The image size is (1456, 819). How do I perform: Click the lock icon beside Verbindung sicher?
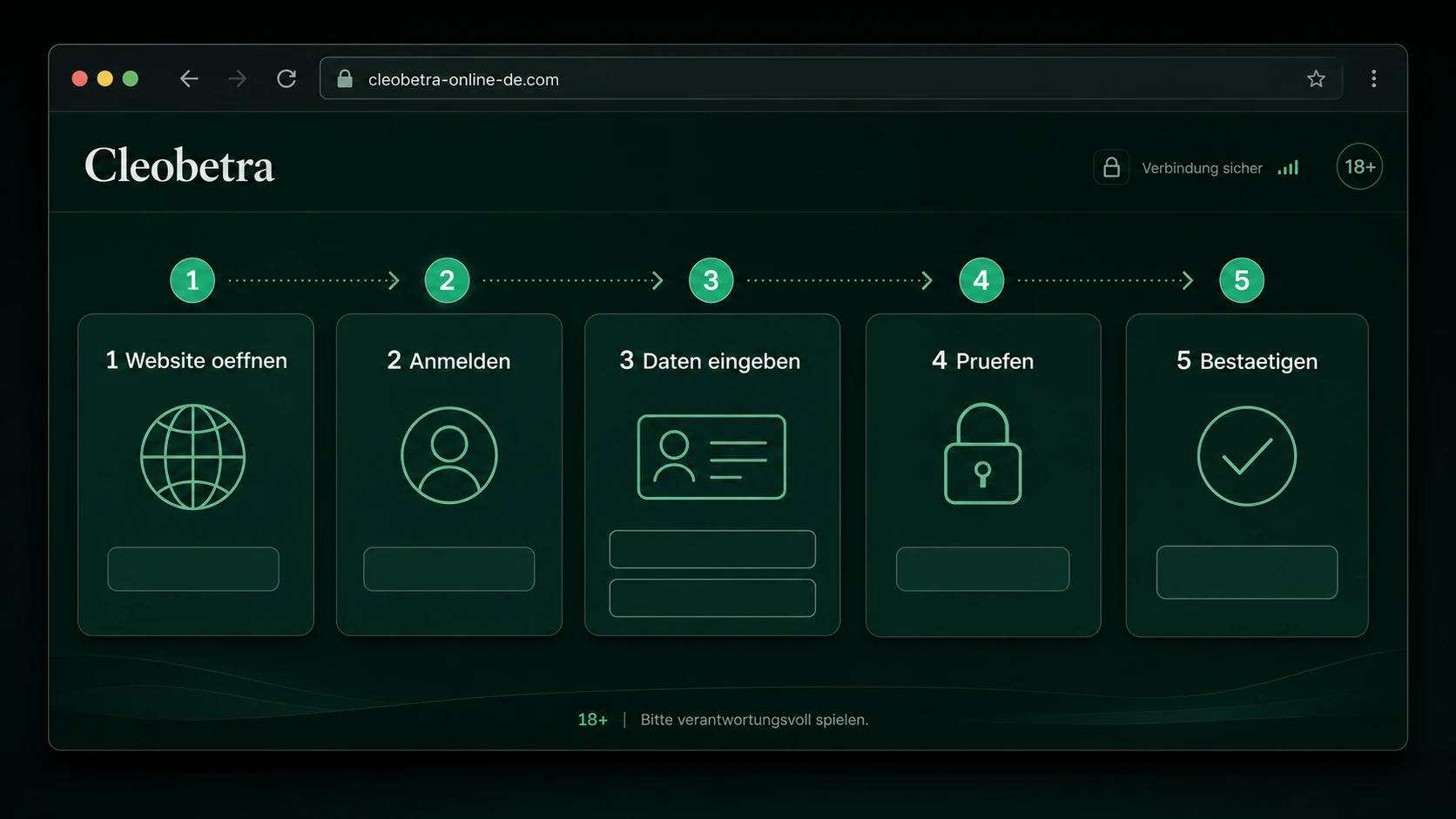point(1111,167)
